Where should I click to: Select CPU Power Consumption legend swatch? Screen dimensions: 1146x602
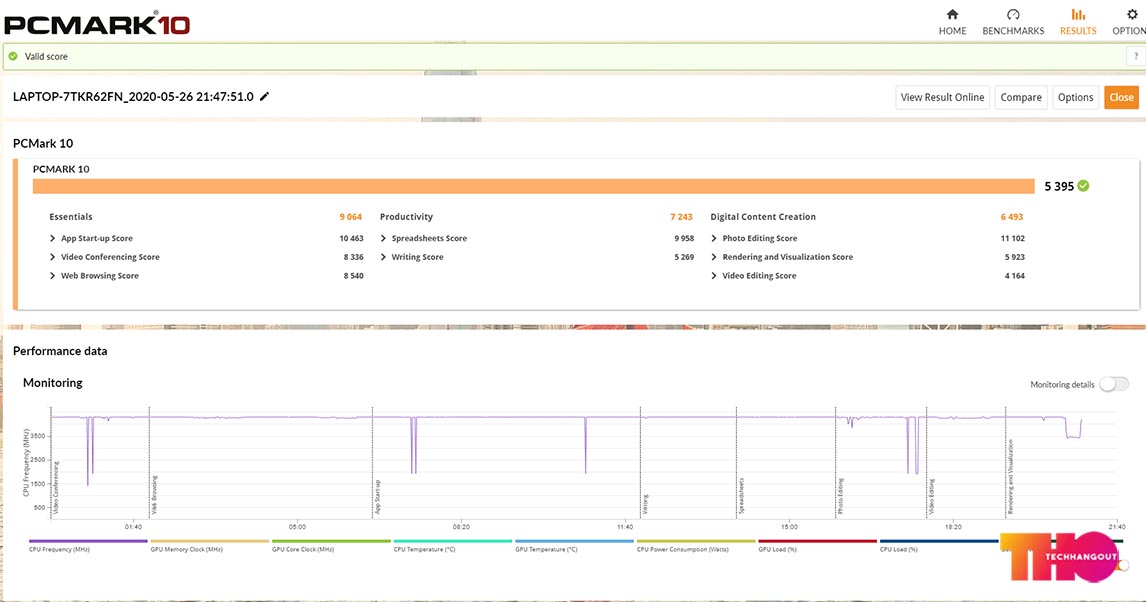[x=696, y=541]
